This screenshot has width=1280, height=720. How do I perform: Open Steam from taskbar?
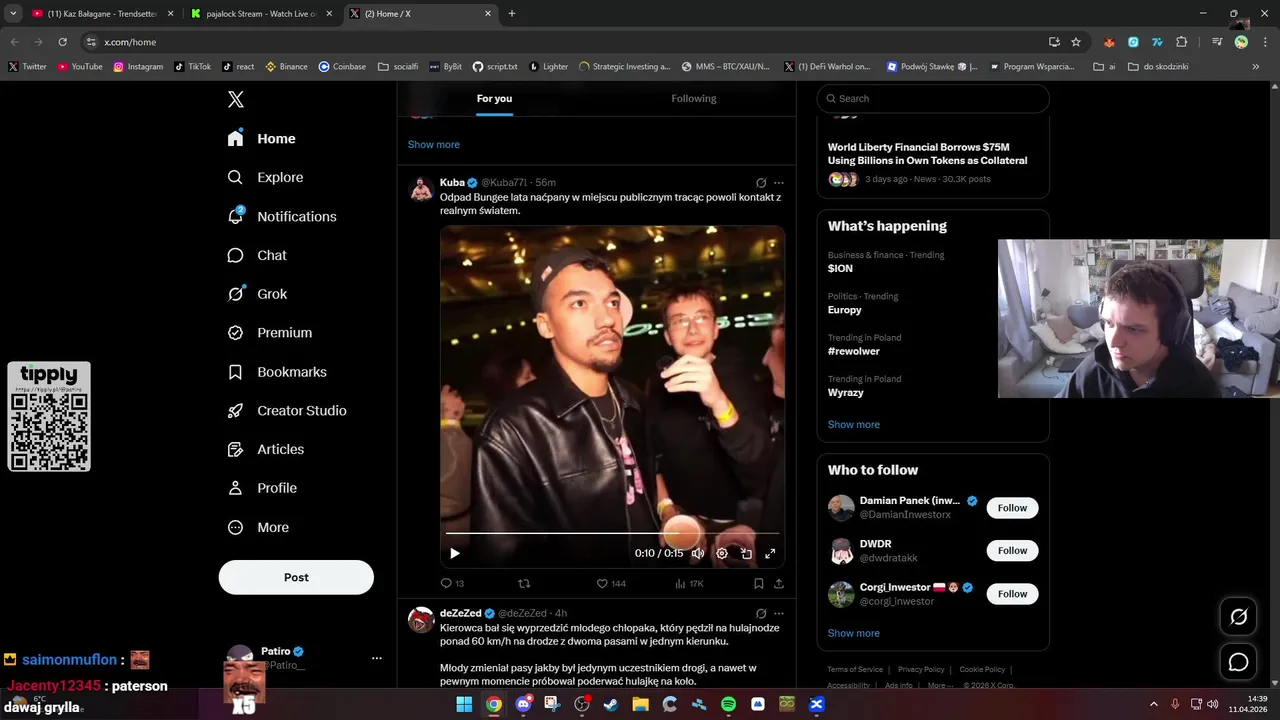[611, 704]
